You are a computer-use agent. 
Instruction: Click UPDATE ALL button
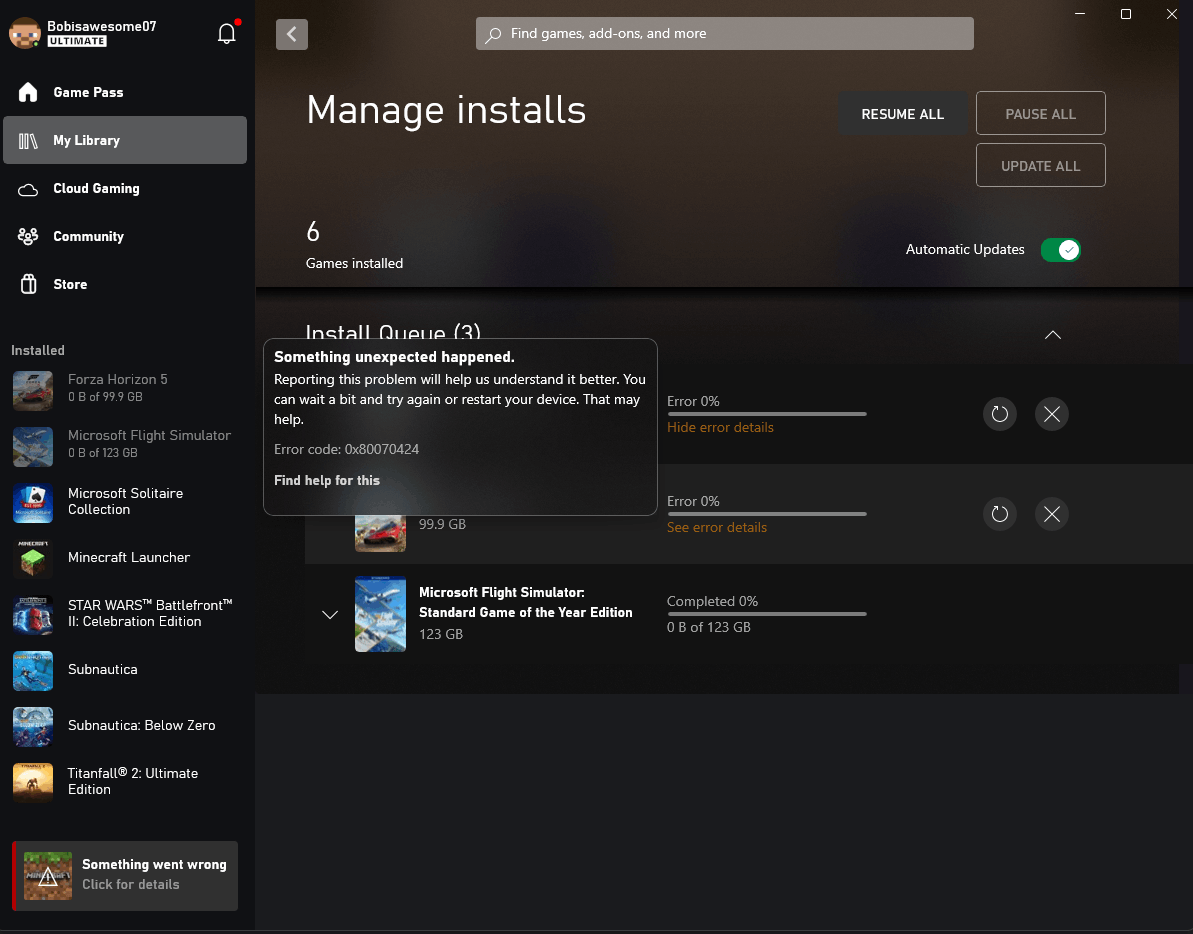pyautogui.click(x=1041, y=166)
